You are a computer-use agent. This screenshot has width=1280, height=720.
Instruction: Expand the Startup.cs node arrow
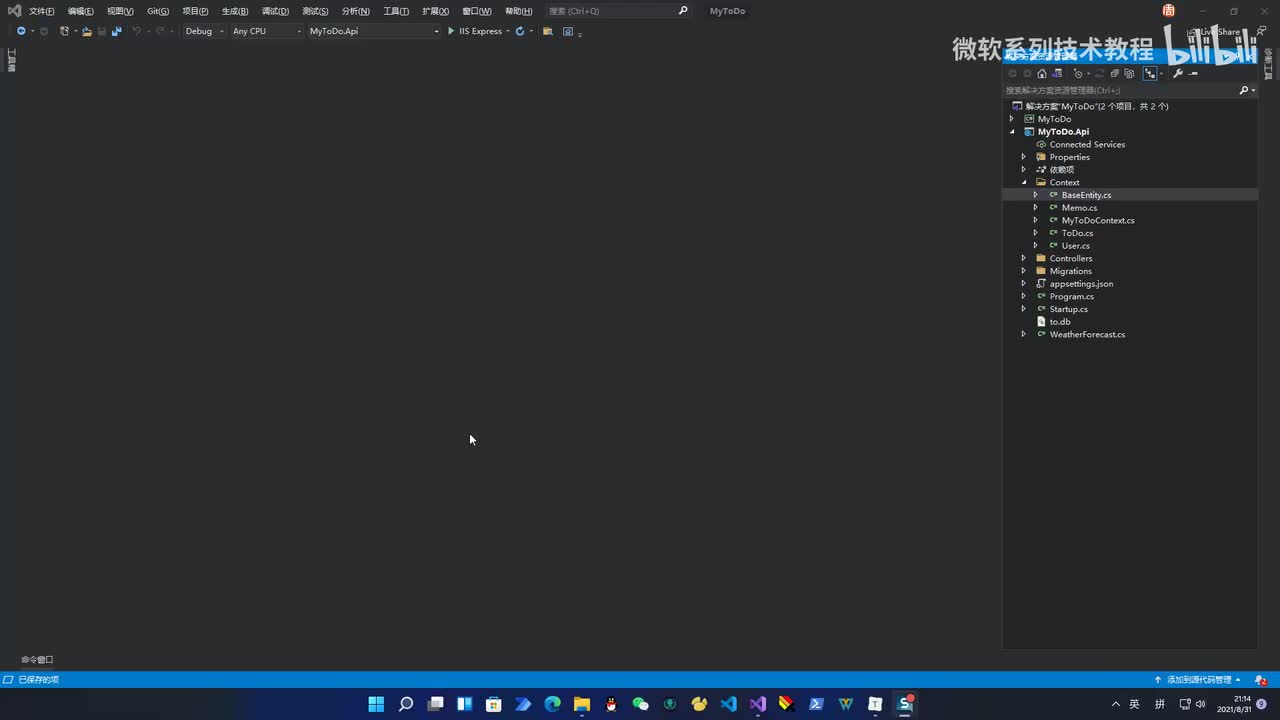click(x=1024, y=309)
